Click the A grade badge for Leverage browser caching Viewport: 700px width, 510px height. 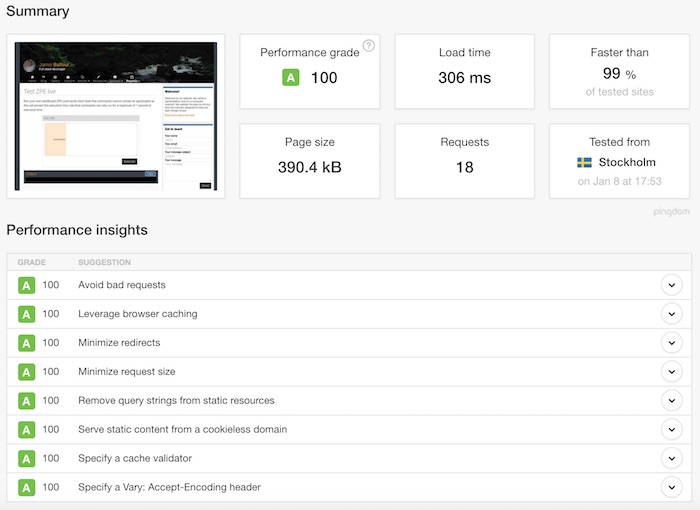(x=26, y=314)
